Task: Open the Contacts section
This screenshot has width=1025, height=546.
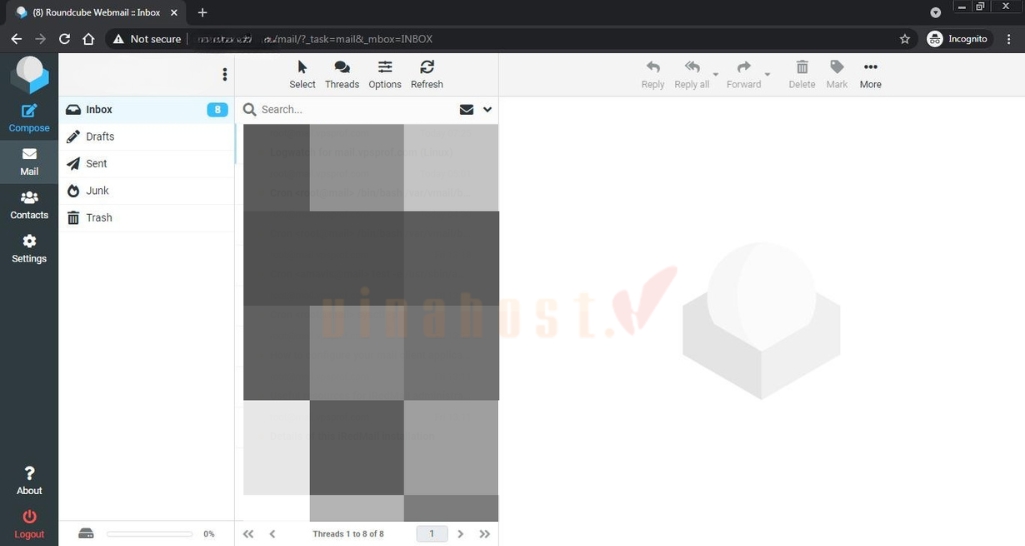Action: coord(29,205)
